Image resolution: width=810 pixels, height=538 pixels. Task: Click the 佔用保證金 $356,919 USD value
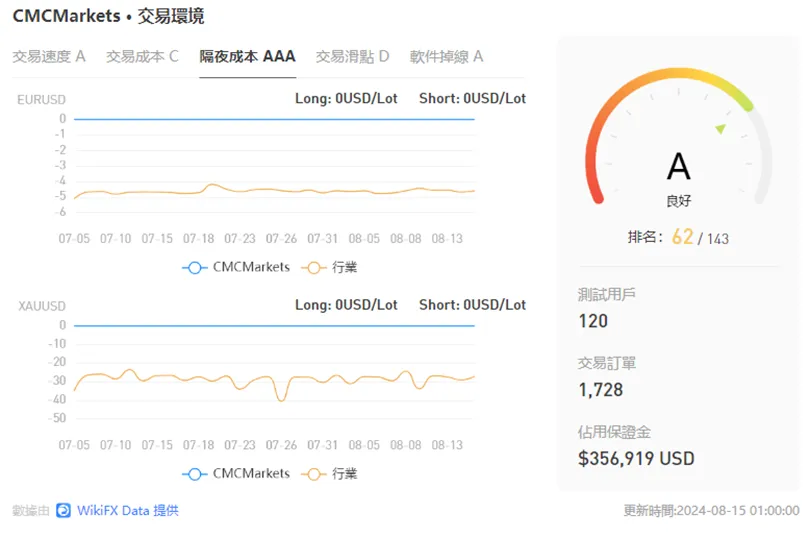636,458
